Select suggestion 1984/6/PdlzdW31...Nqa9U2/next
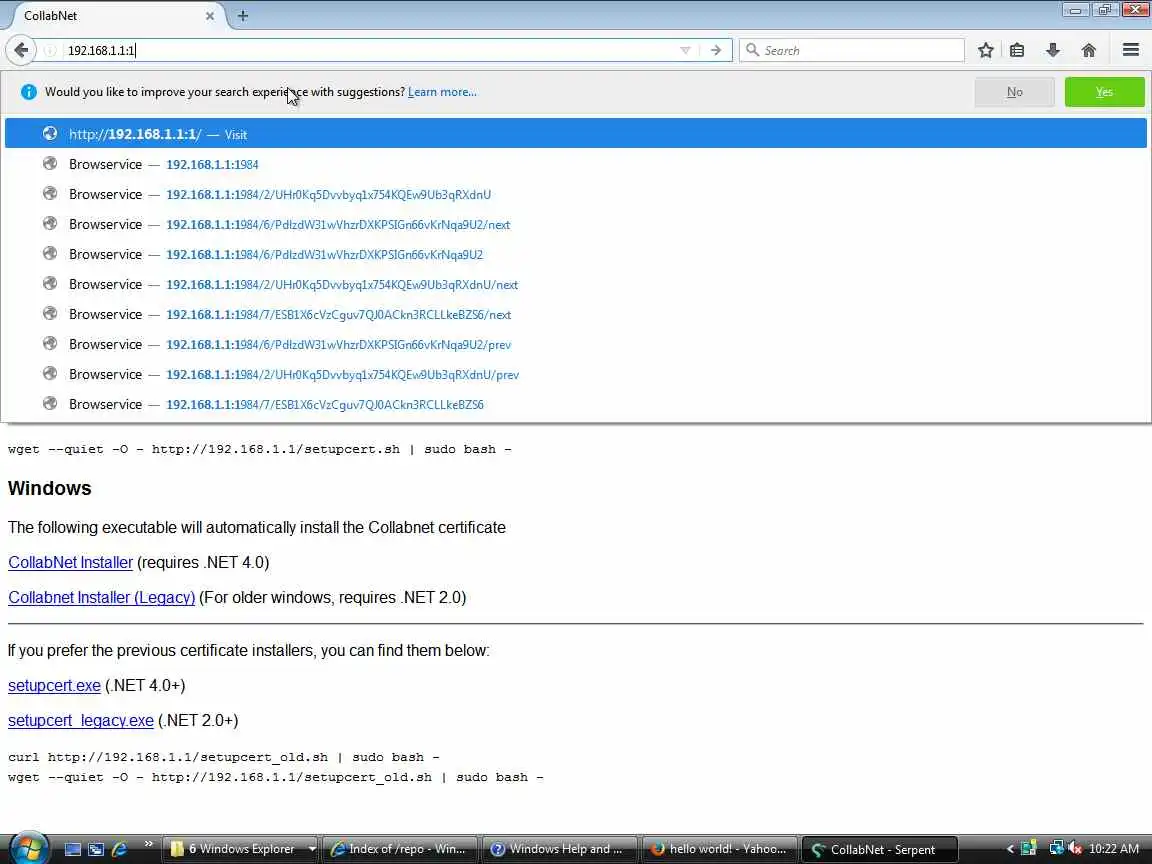The width and height of the screenshot is (1152, 864). coord(575,224)
